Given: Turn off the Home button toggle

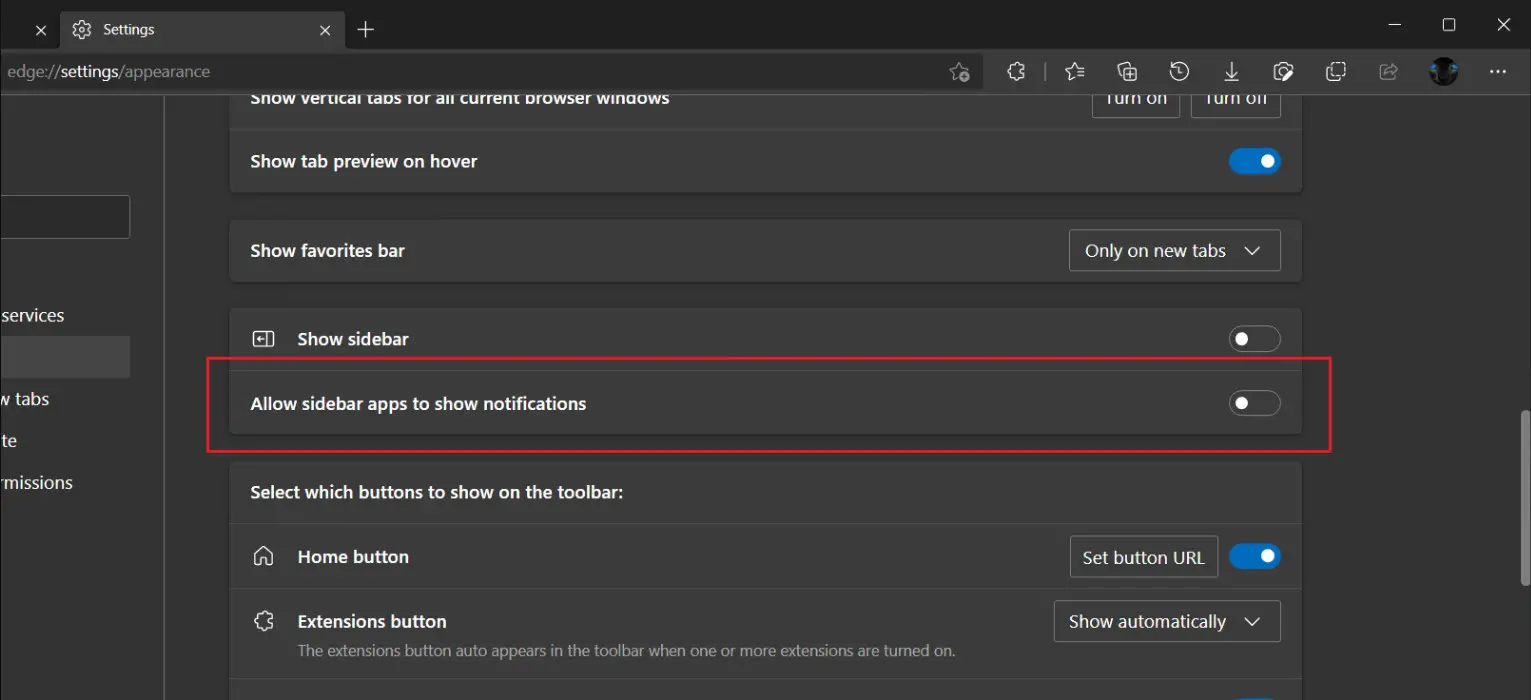Looking at the screenshot, I should click(1254, 557).
